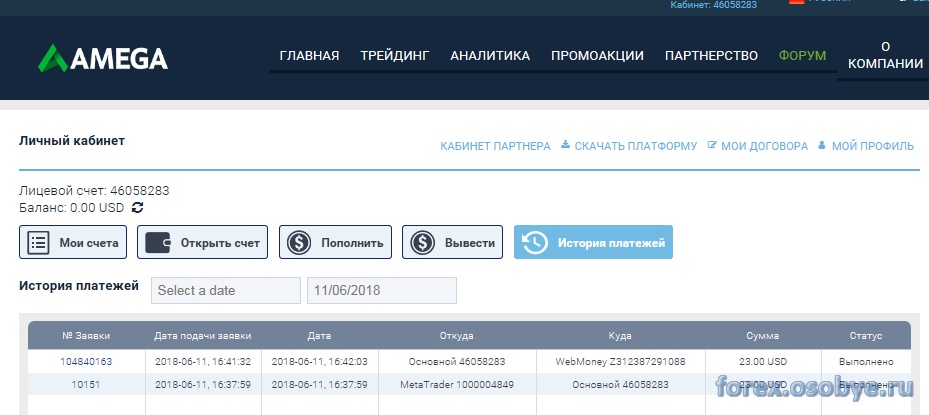Screen dimensions: 929x415
Task: Follow КАБИНЕТ ПАРТНЕРА link
Action: 495,146
